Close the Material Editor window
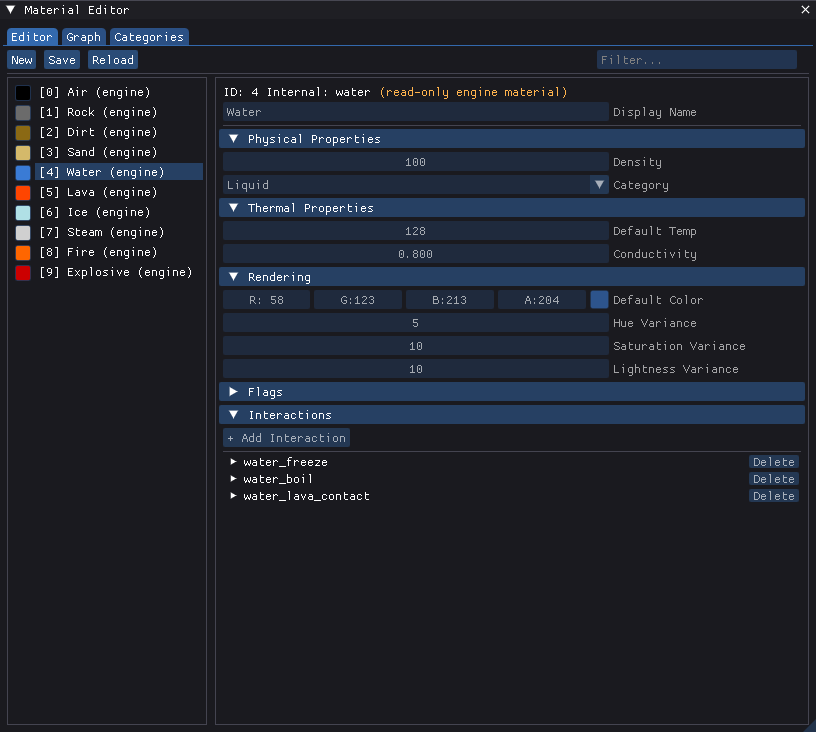This screenshot has height=732, width=816. (x=805, y=10)
